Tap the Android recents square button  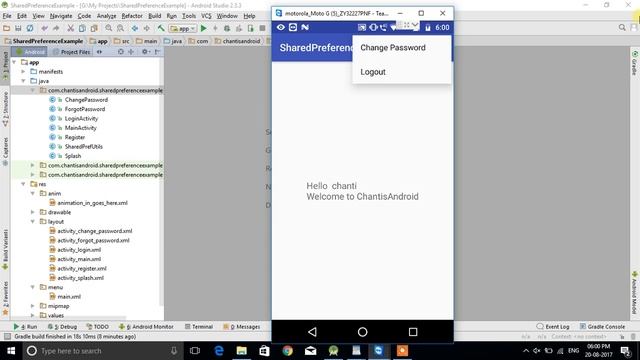pyautogui.click(x=413, y=332)
